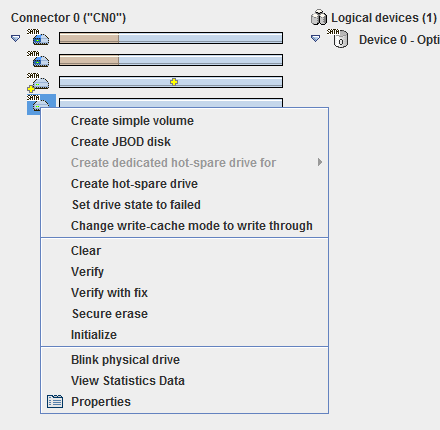Click the first drive's capacity bar
The height and width of the screenshot is (430, 440).
(x=171, y=38)
